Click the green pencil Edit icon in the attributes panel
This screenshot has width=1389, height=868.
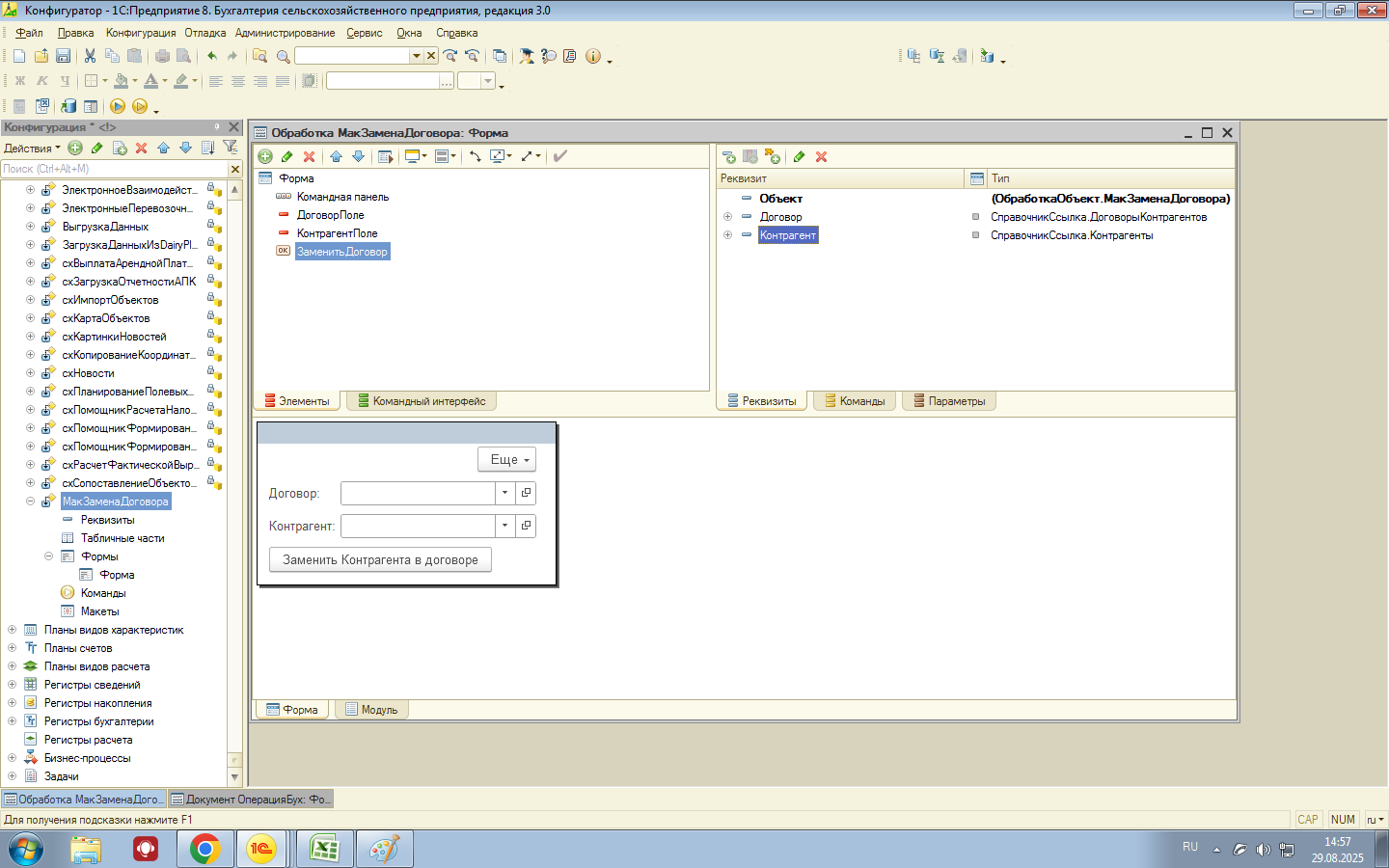click(x=799, y=156)
